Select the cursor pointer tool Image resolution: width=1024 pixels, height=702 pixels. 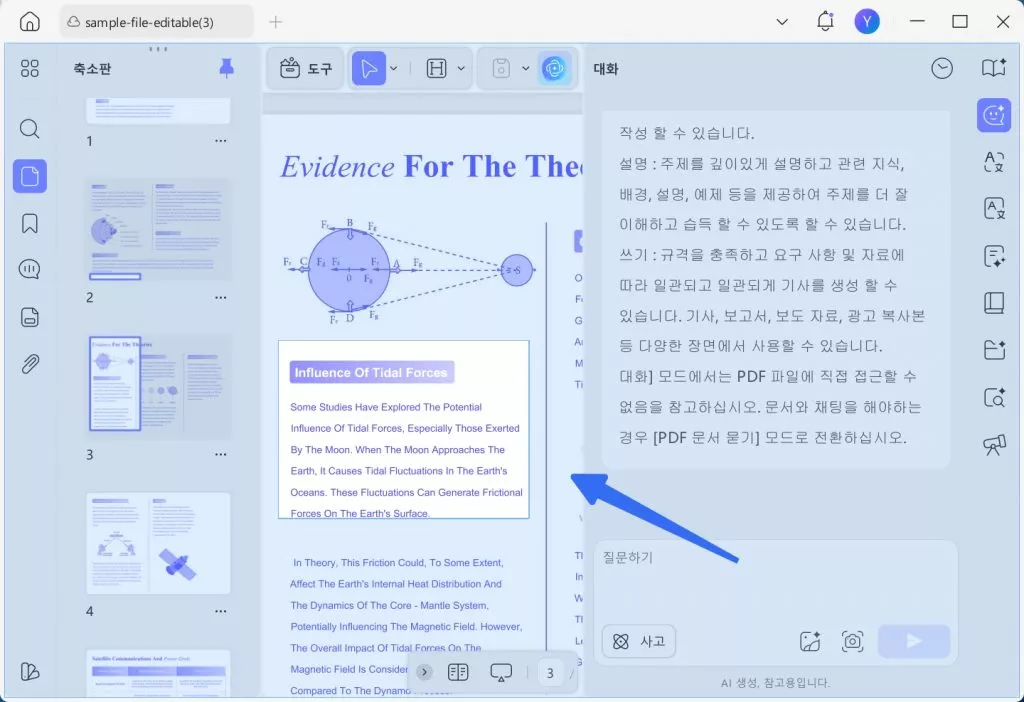tap(368, 69)
